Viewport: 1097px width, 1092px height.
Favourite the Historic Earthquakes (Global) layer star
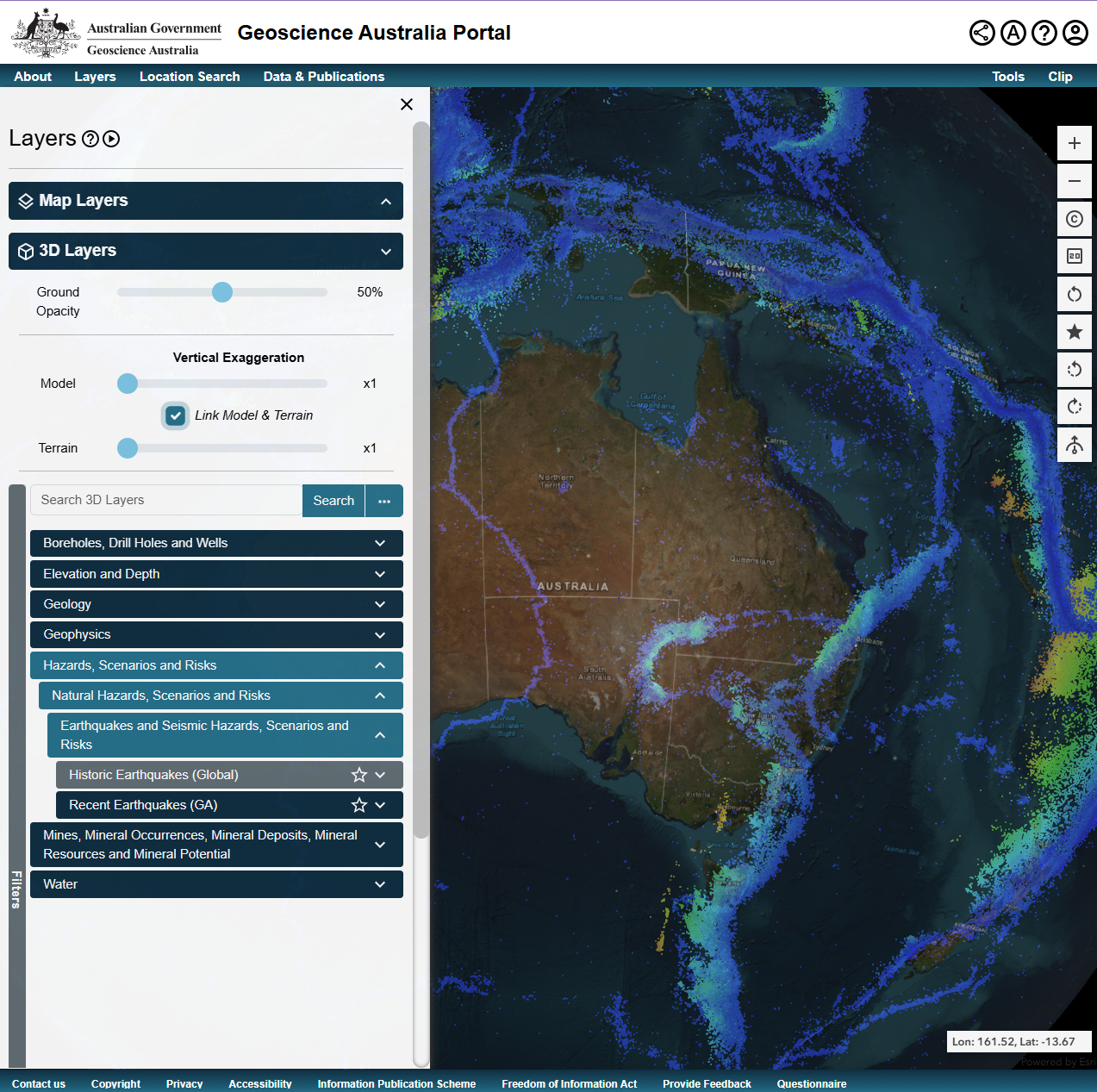(358, 775)
